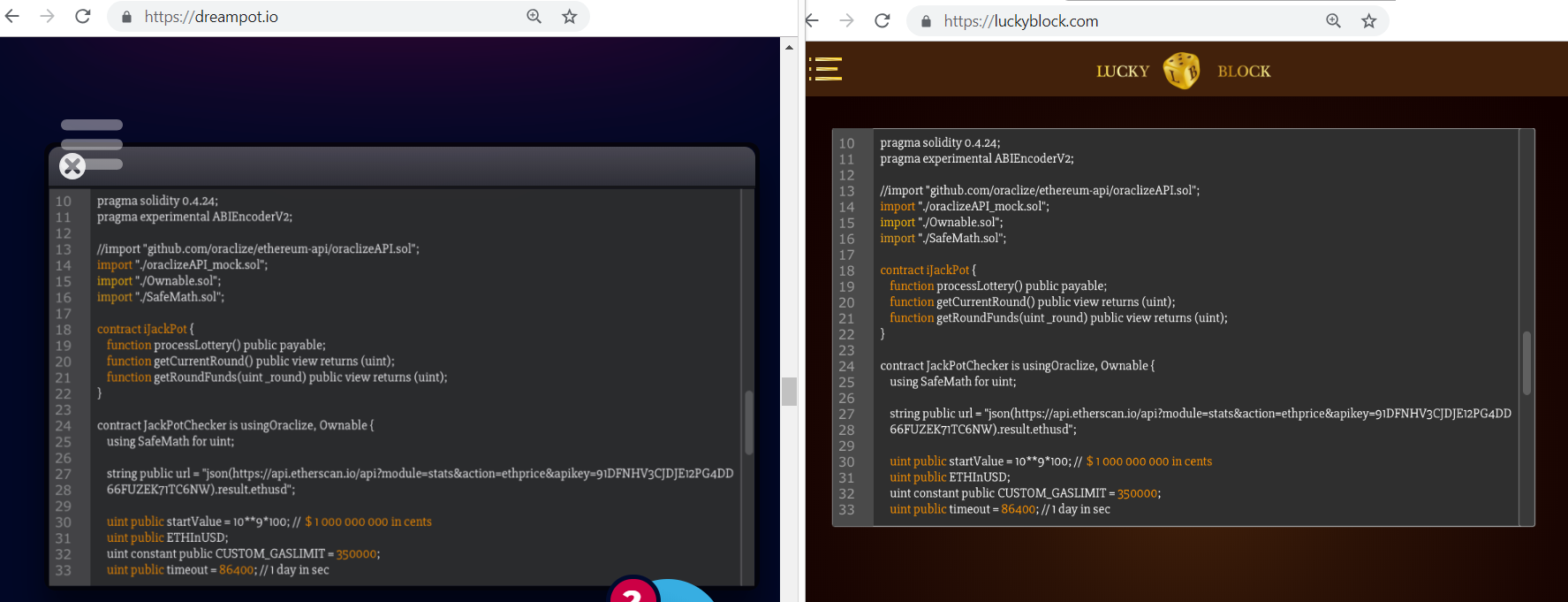Screen dimensions: 1568x602
Task: Click 'contract JackPotChecker' line in dreampot code
Action: click(x=236, y=425)
